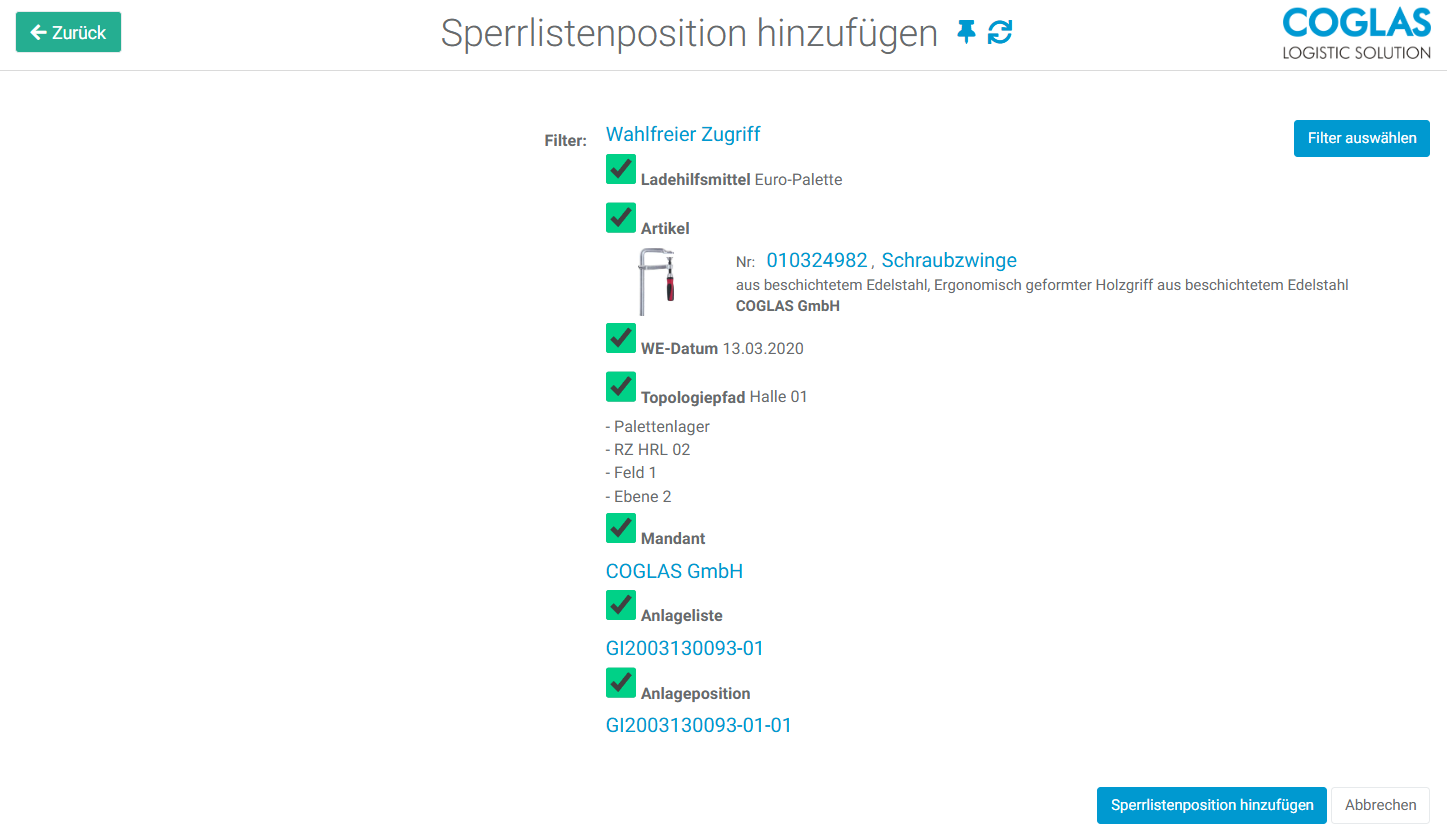Screen dimensions: 1447x831
Task: Uncheck the Mandant checkbox
Action: point(620,528)
